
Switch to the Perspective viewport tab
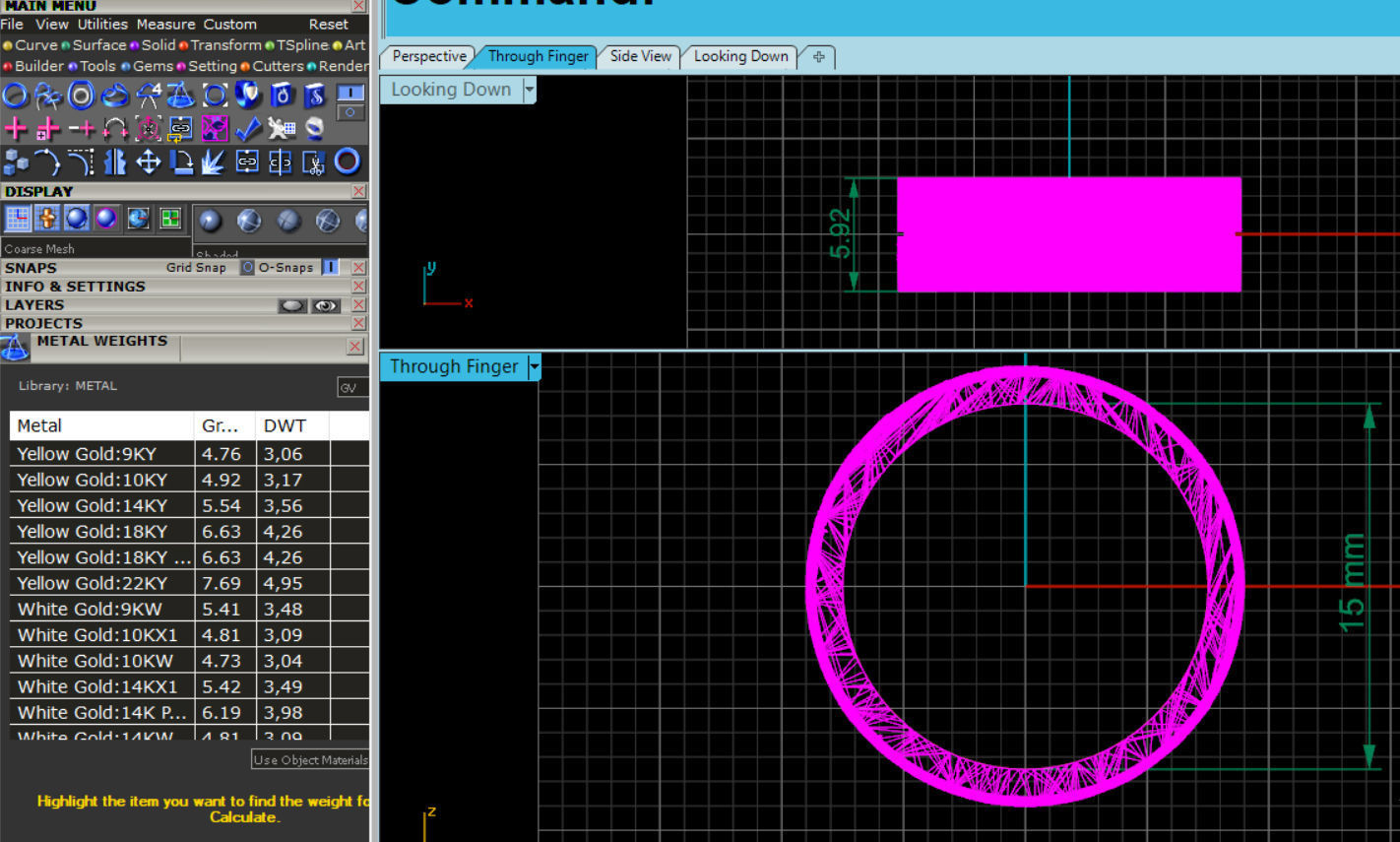[428, 56]
